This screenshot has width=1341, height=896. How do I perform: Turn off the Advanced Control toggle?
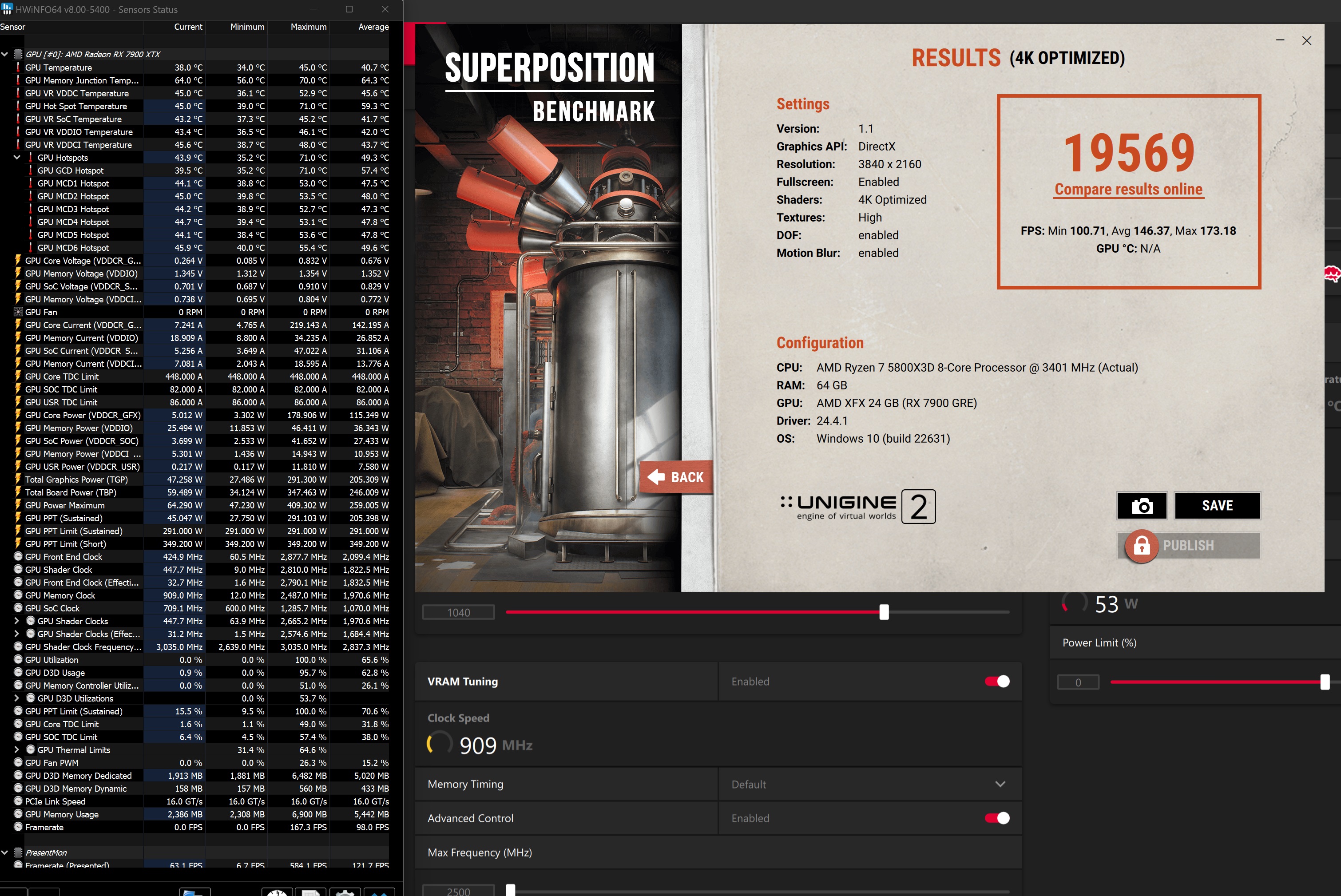997,818
